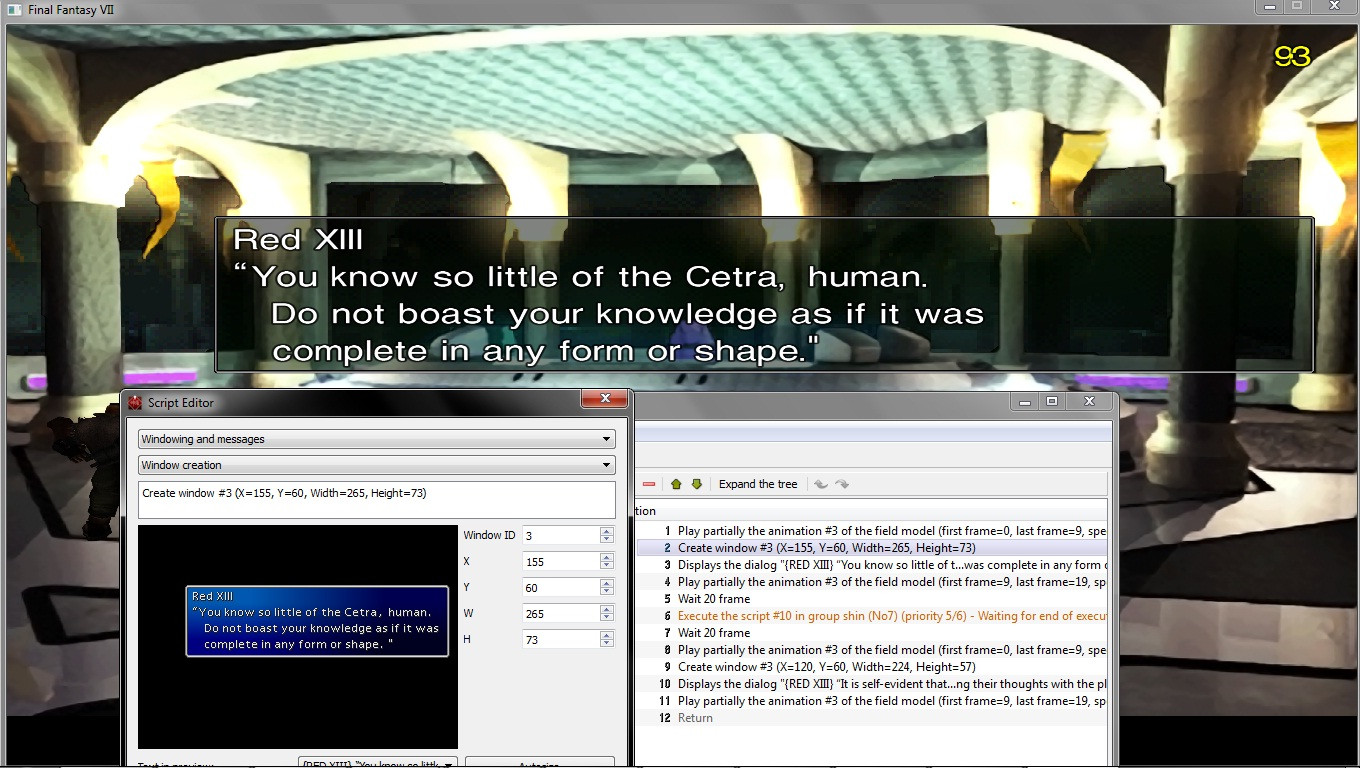Move the selected script line down
This screenshot has height=768, width=1360.
point(697,484)
